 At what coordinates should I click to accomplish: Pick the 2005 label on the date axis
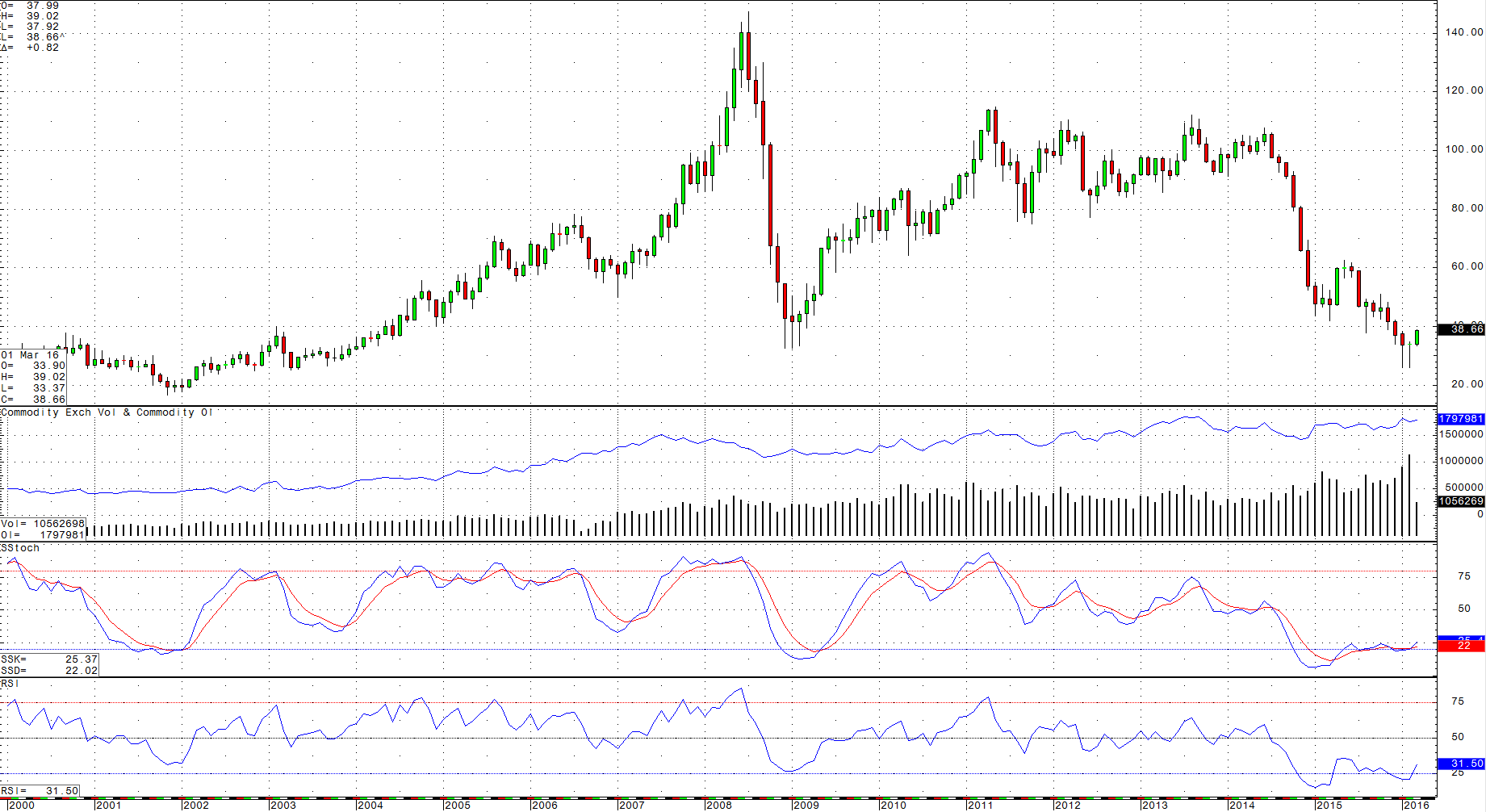coord(457,805)
